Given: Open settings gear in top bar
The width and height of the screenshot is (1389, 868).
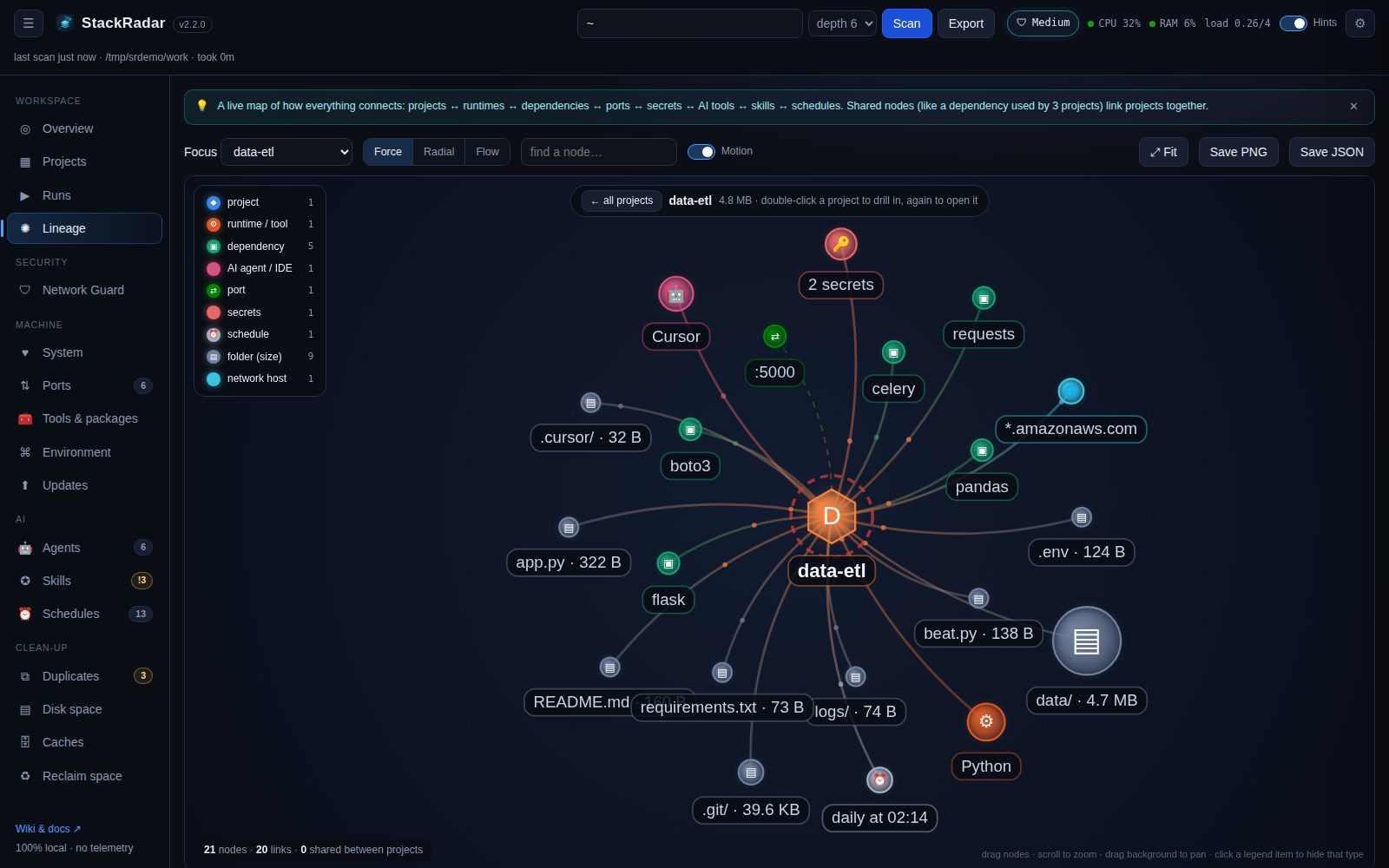Looking at the screenshot, I should tap(1359, 23).
